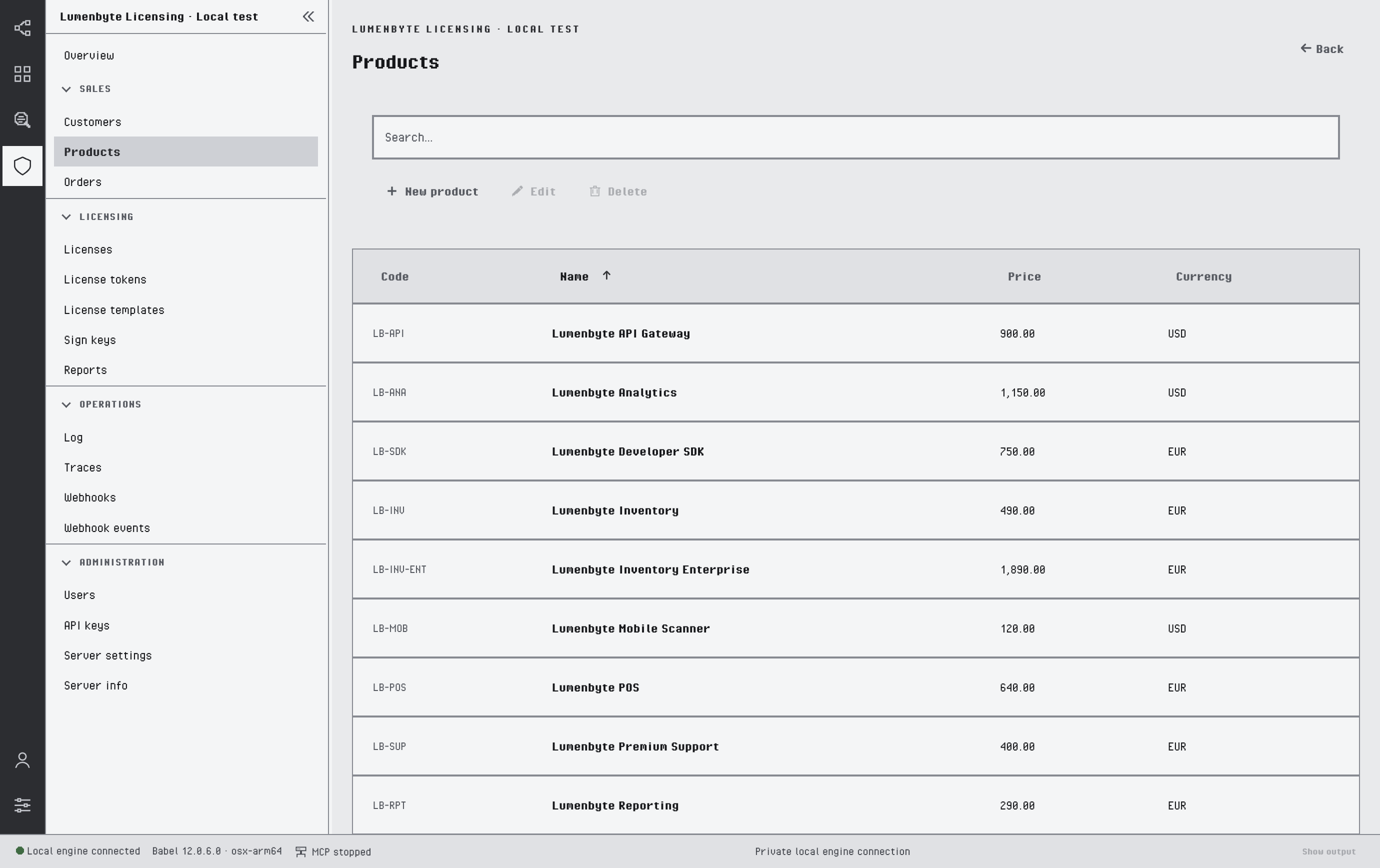Open Orders in the sidebar
This screenshot has height=868, width=1380.
tap(185, 182)
